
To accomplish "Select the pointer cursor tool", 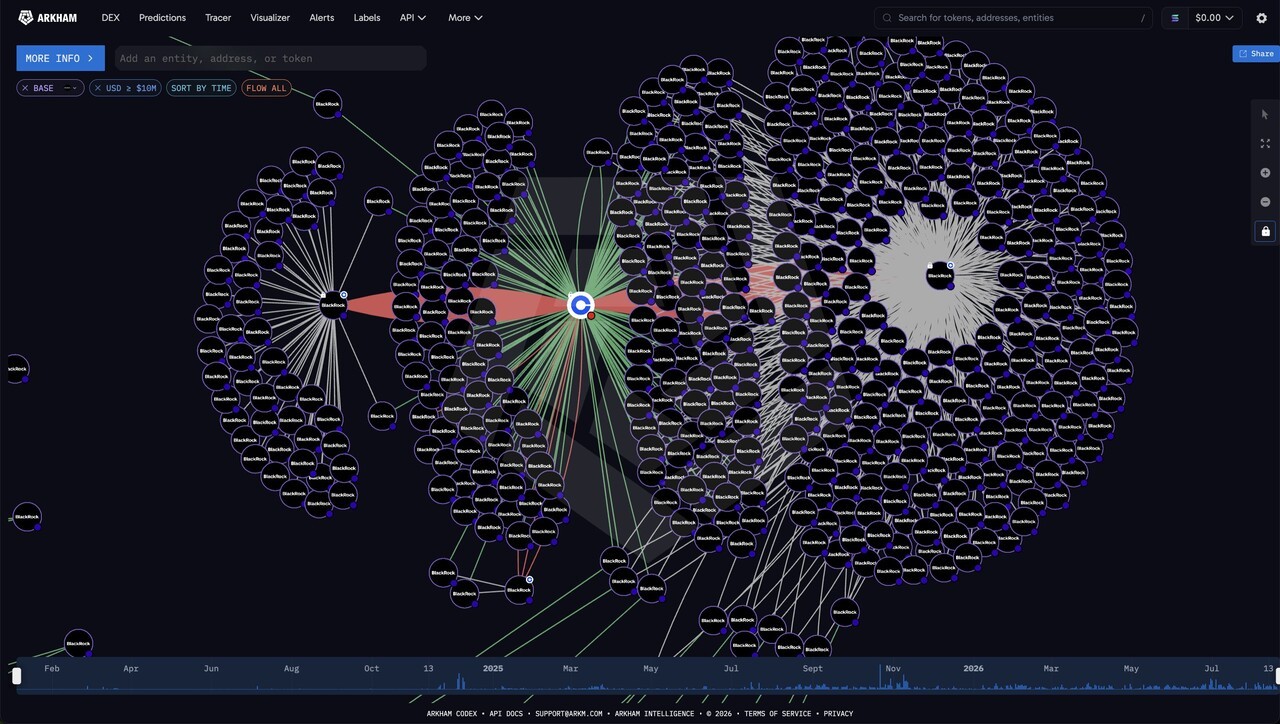I will point(1265,115).
